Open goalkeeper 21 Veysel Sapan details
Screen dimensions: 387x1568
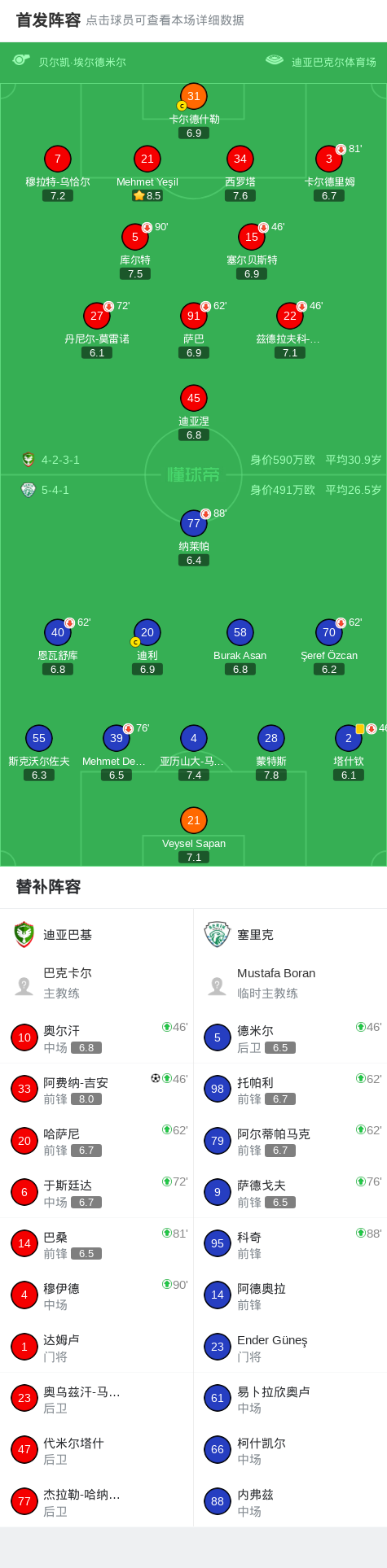(194, 820)
